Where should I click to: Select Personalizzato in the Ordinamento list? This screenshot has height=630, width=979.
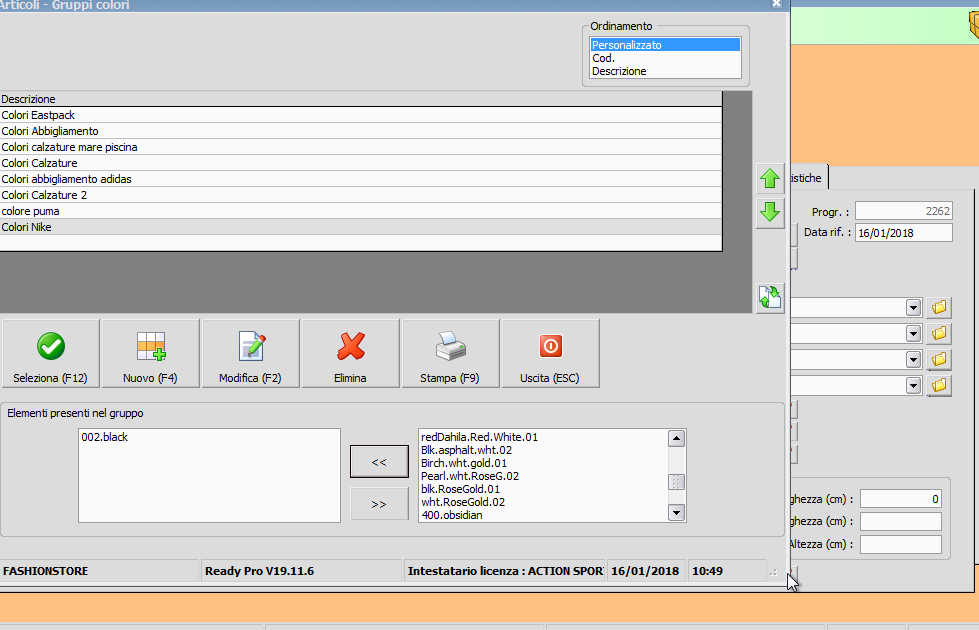click(x=665, y=45)
